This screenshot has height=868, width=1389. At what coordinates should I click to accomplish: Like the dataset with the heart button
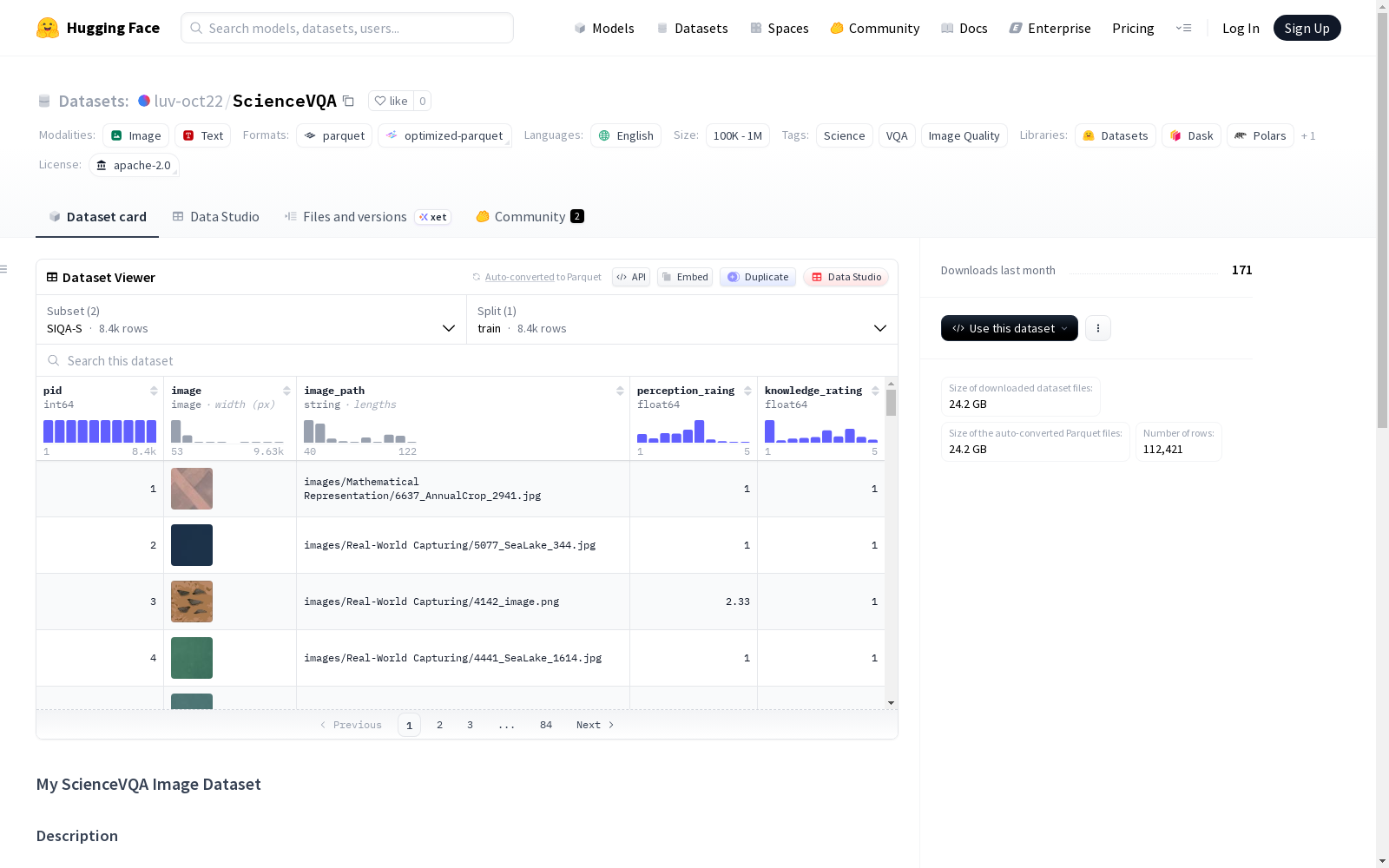tap(391, 101)
